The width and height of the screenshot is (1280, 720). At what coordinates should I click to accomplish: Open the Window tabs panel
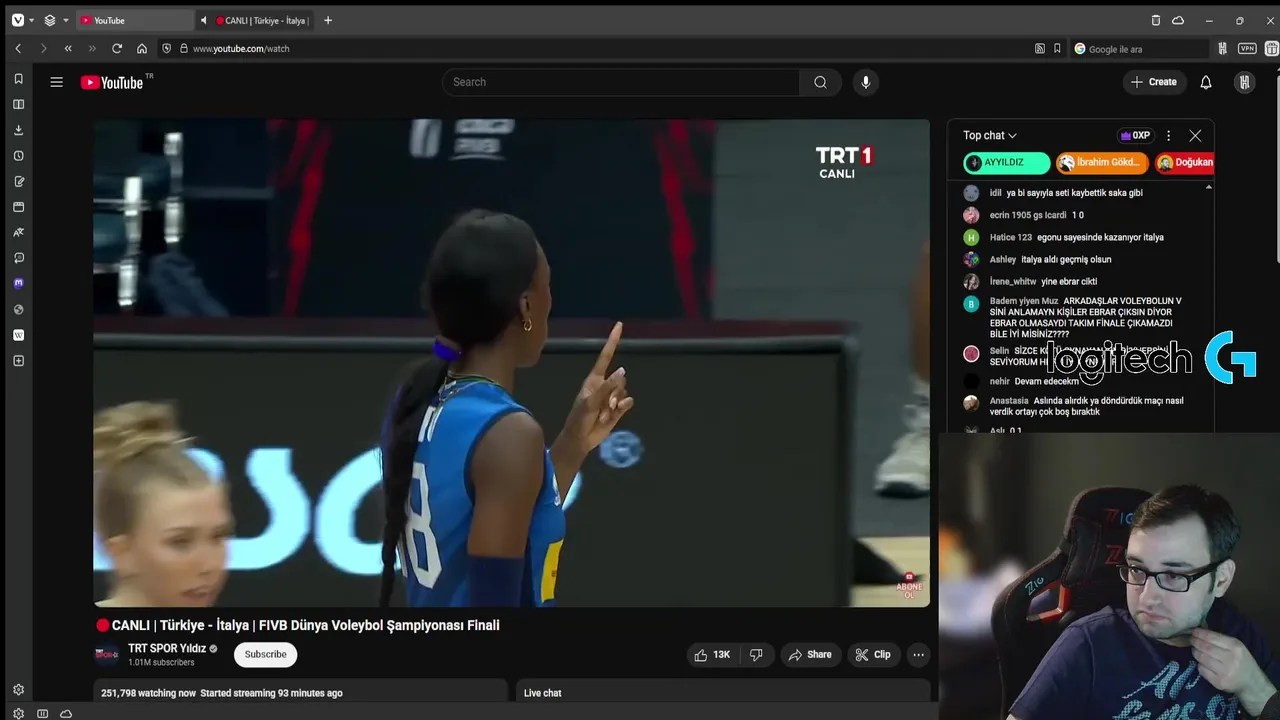click(18, 207)
